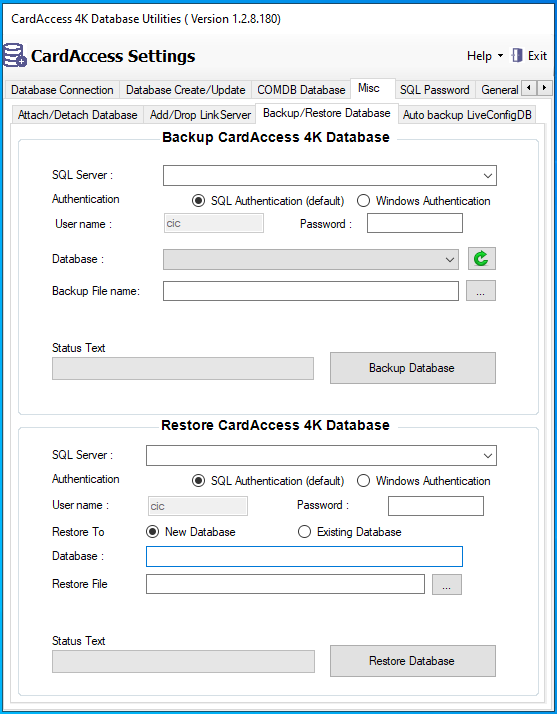
Task: Click the Backup File name label
Action: [96, 291]
